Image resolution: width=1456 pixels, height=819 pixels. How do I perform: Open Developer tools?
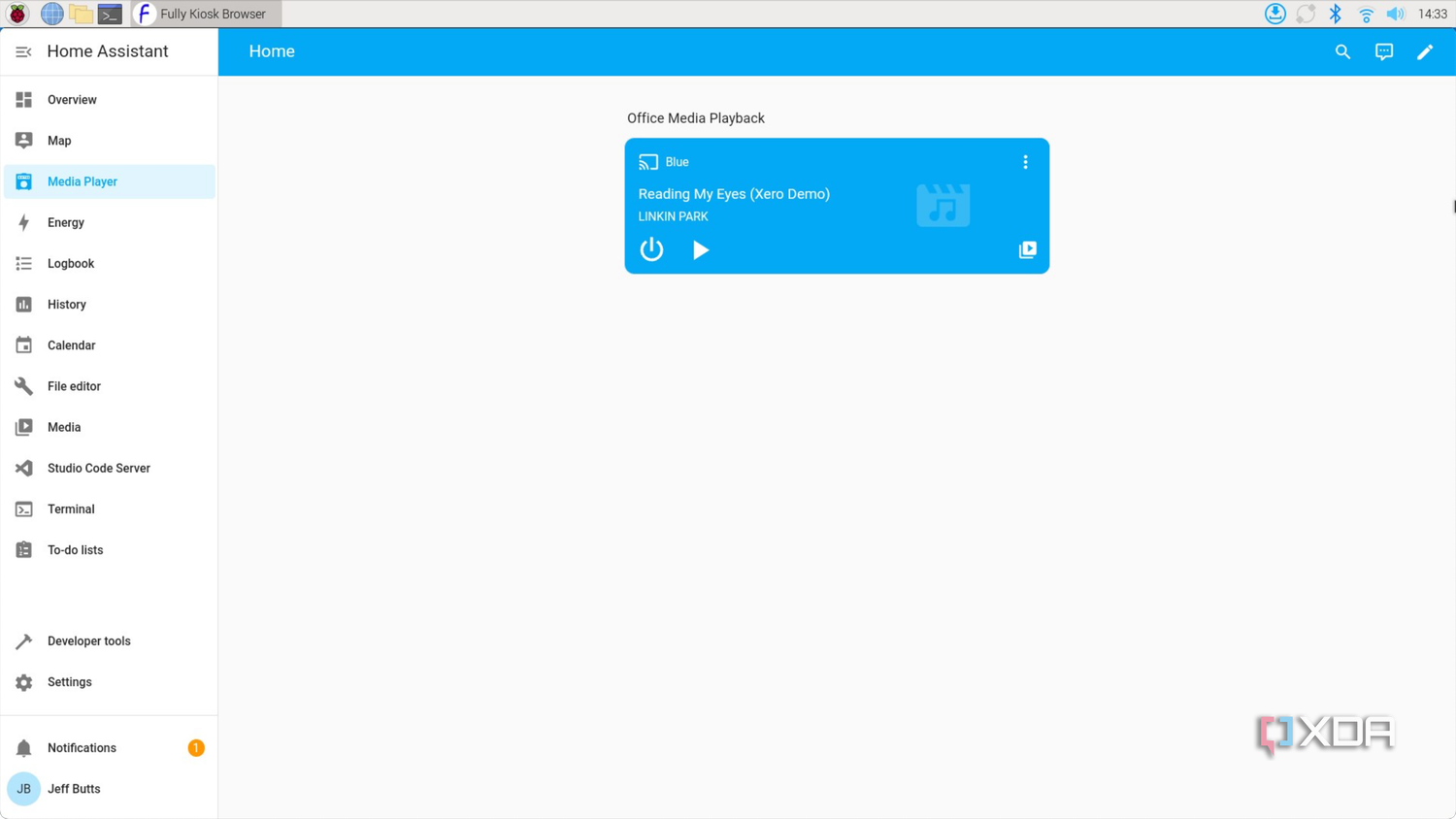click(x=110, y=641)
